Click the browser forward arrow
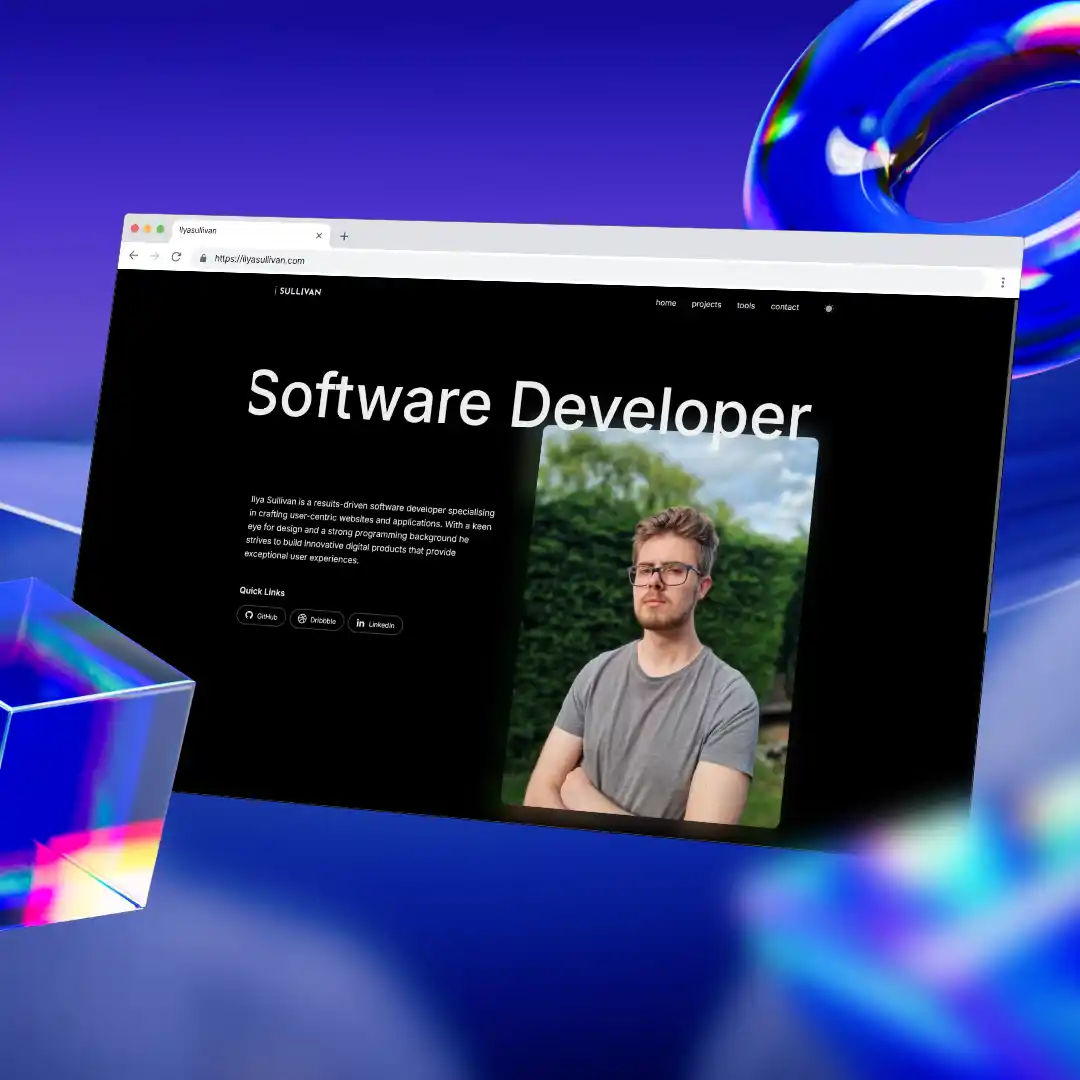This screenshot has width=1080, height=1080. pos(154,256)
